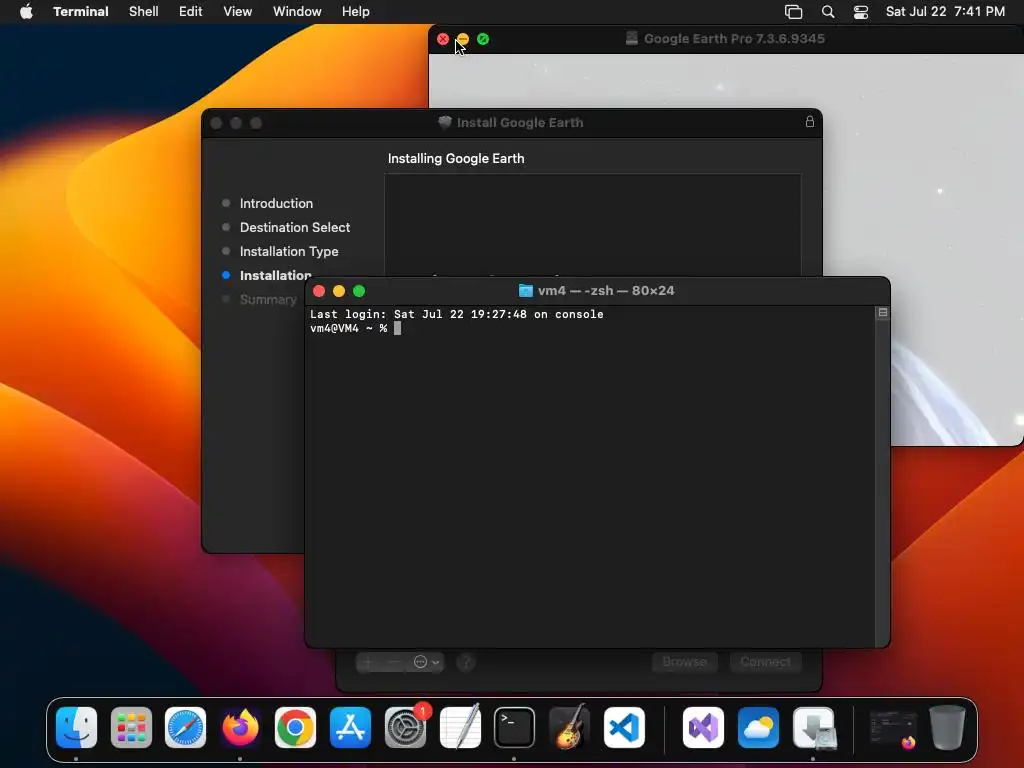The width and height of the screenshot is (1024, 768).
Task: Launch Google Chrome from the Dock
Action: [295, 728]
